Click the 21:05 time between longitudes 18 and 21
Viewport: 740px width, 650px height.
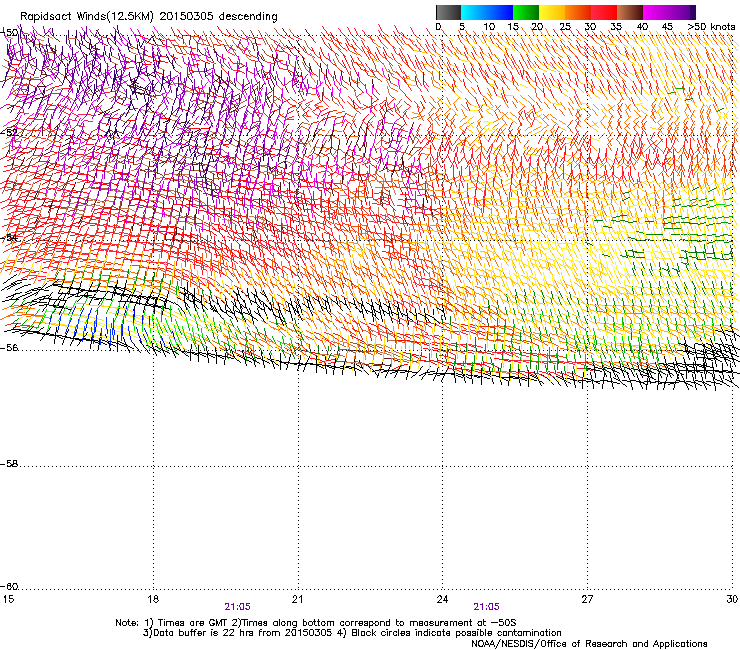click(237, 607)
